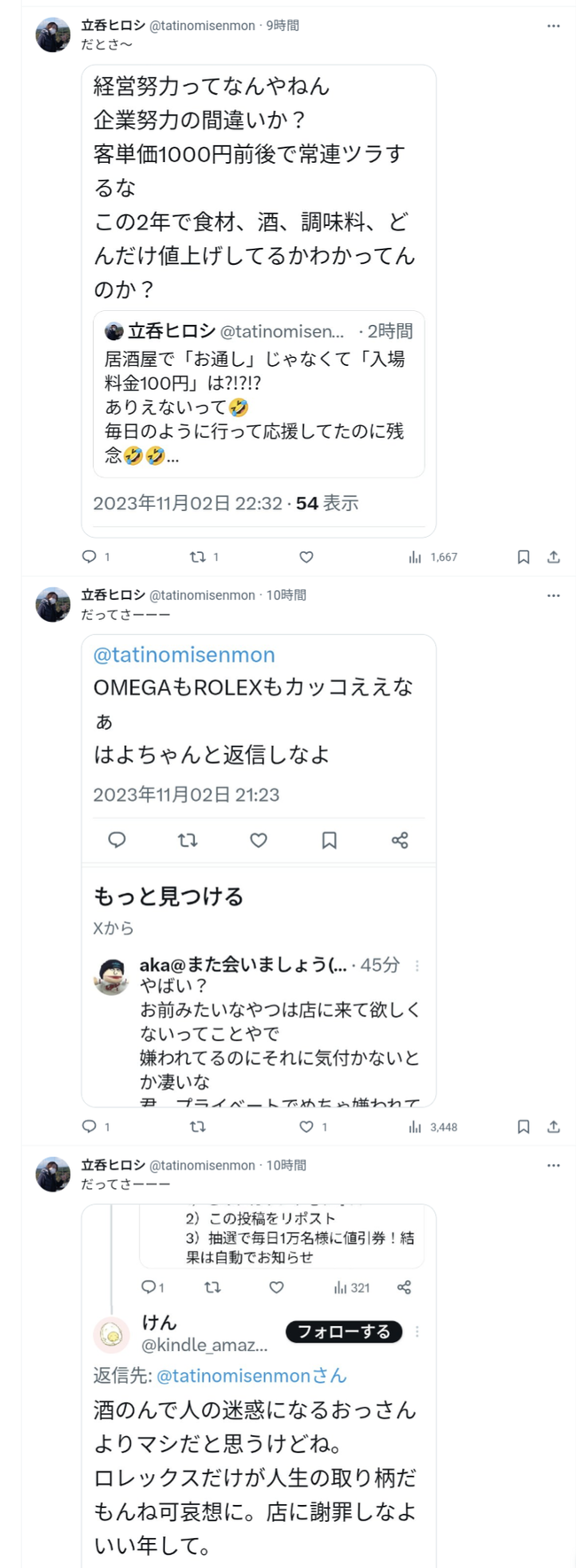View analytics showing 1,667 views
This screenshot has height=1568, width=576.
click(432, 556)
